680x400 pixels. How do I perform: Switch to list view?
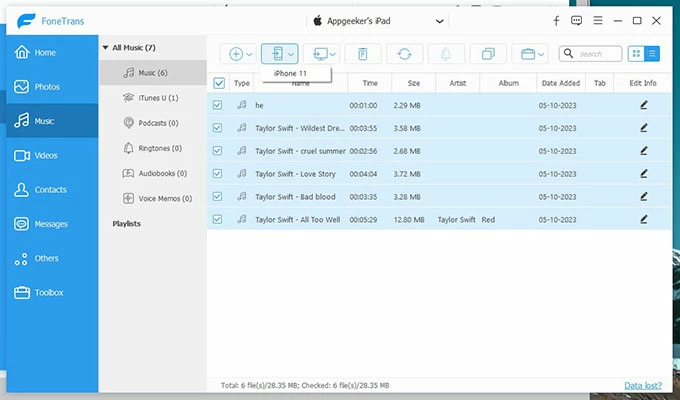pyautogui.click(x=652, y=54)
